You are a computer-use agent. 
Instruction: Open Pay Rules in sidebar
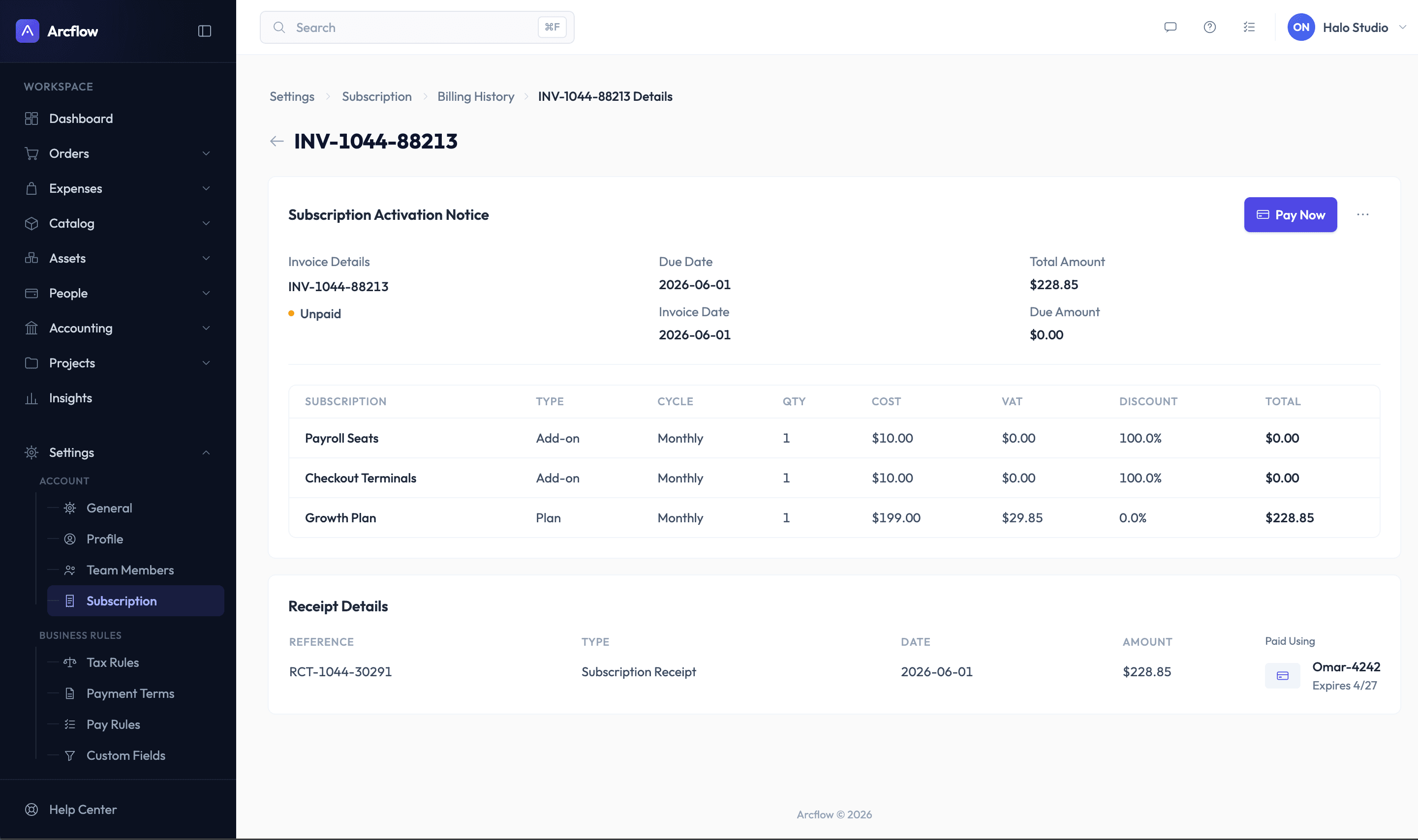tap(135, 724)
